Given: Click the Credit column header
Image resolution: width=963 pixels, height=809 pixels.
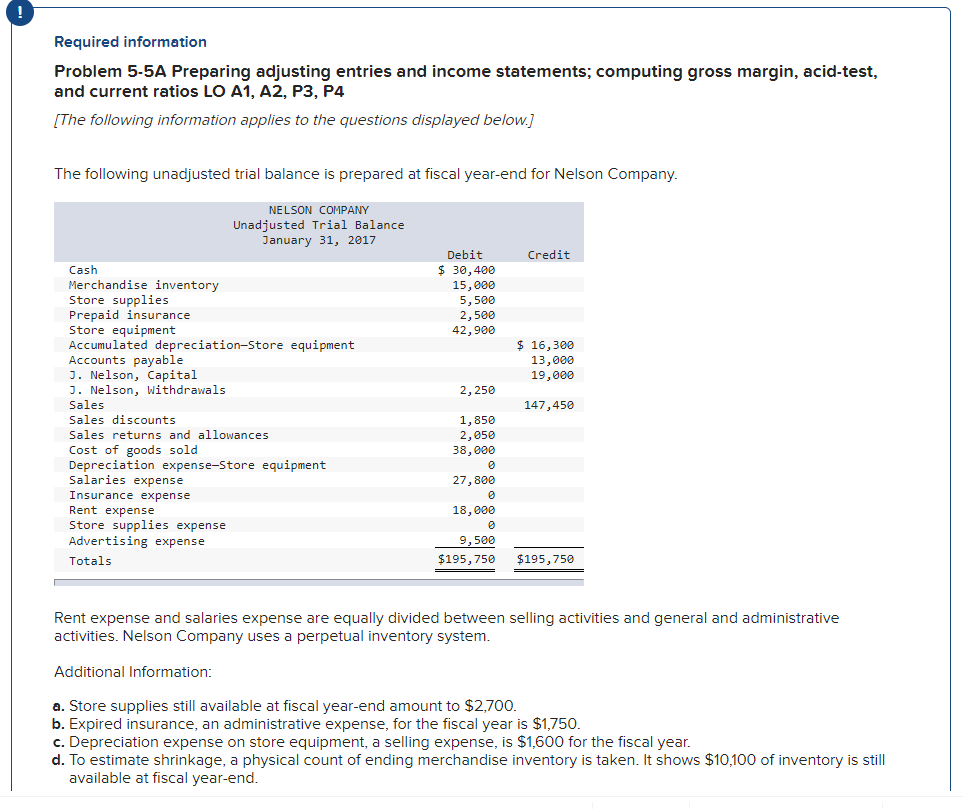Looking at the screenshot, I should (548, 254).
